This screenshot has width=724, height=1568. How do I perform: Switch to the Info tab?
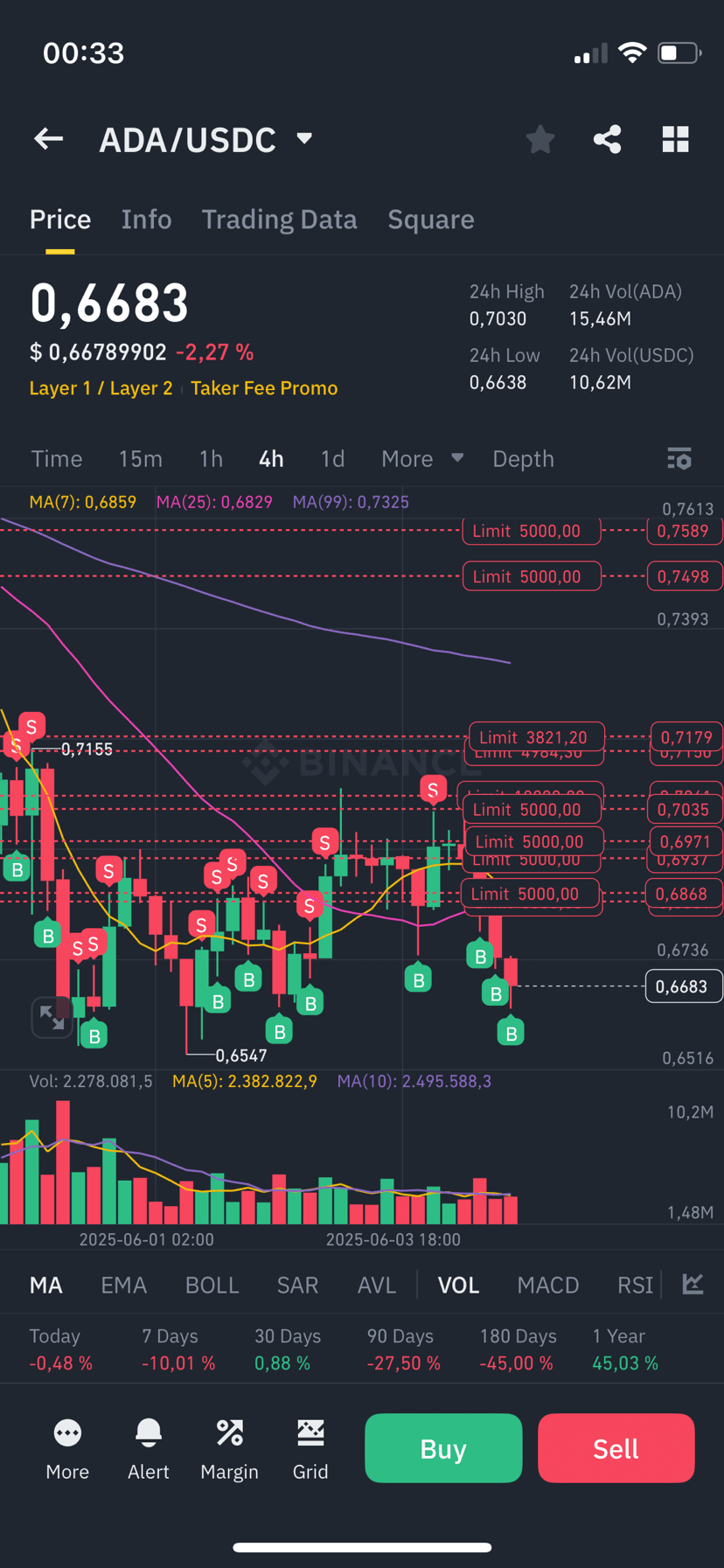coord(146,220)
